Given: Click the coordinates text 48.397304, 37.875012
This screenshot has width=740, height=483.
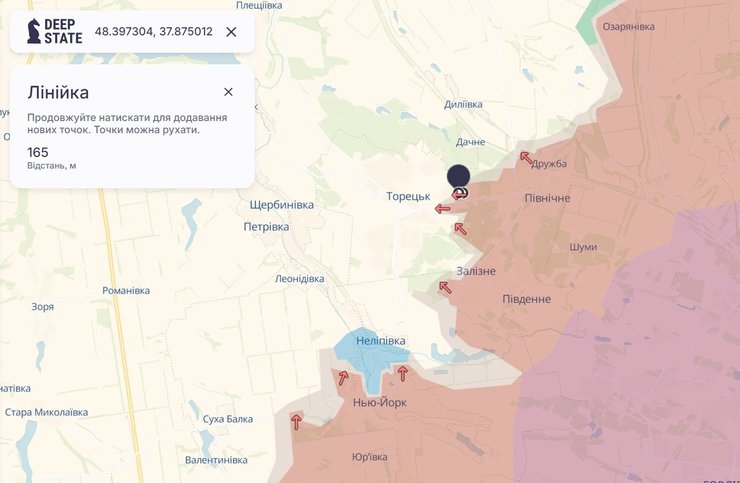Looking at the screenshot, I should point(153,31).
